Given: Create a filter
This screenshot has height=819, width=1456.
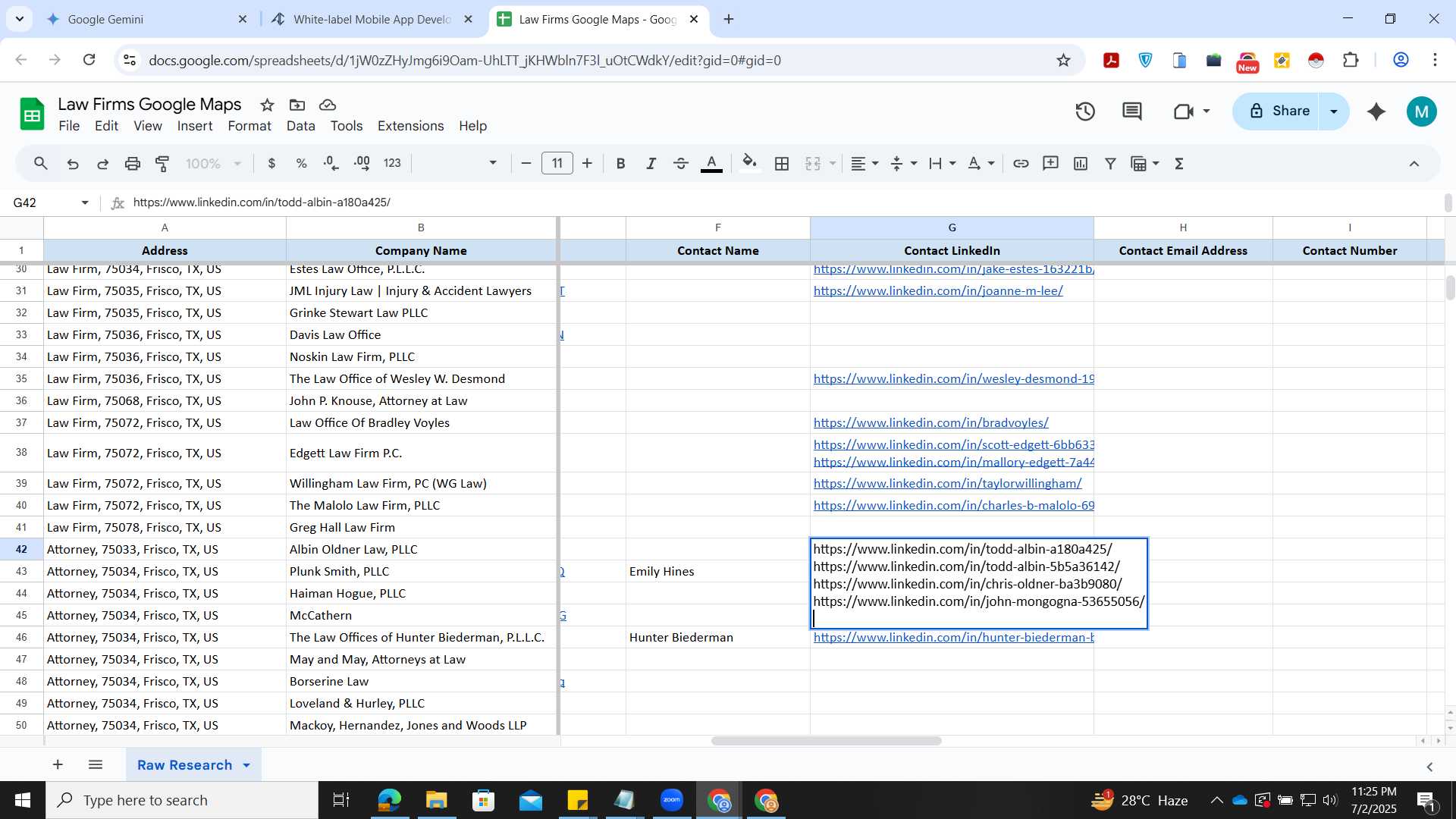Looking at the screenshot, I should coord(1110,163).
